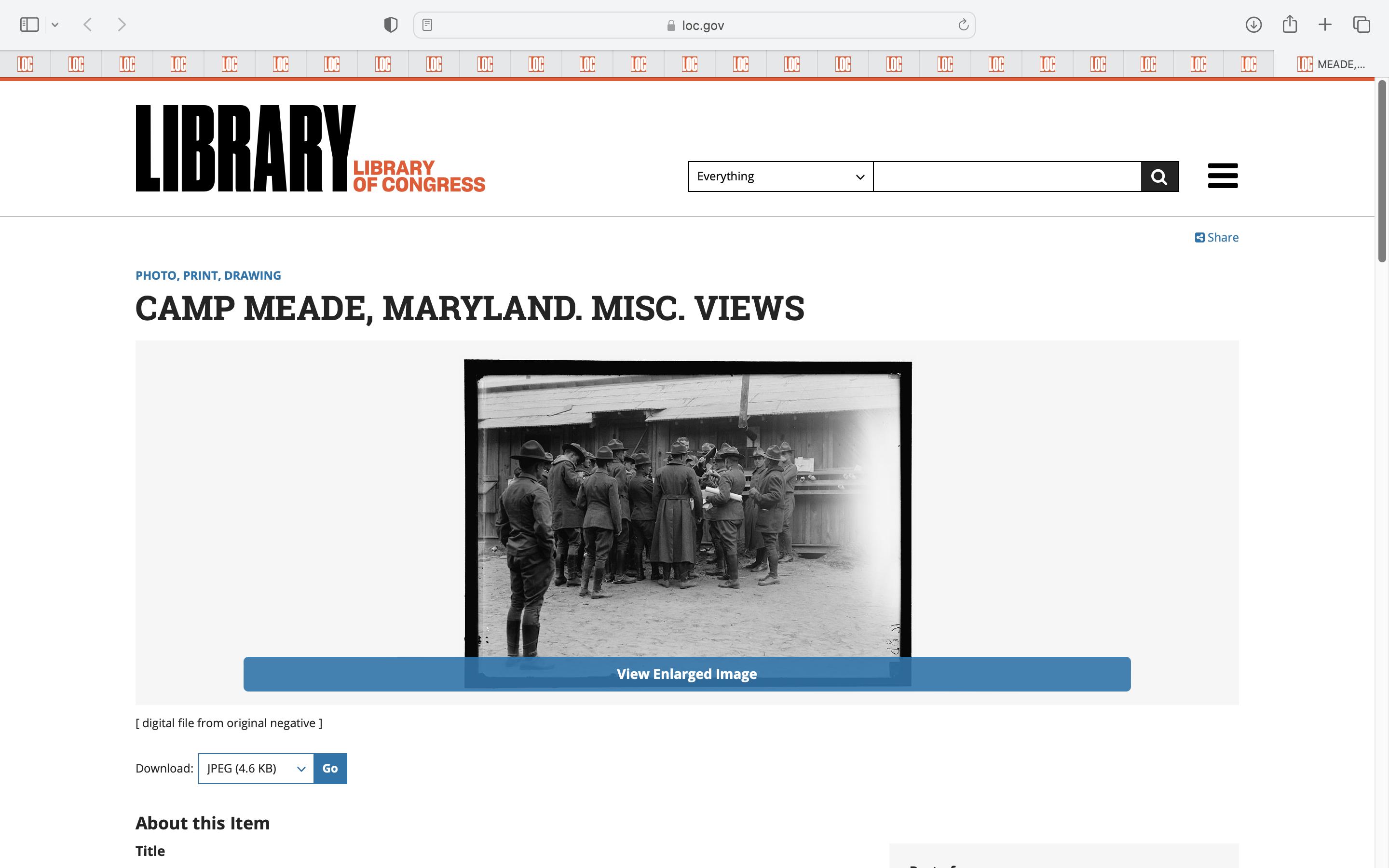This screenshot has height=868, width=1389.
Task: Open JPEG (4.6 KB) download dropdown
Action: point(256,768)
